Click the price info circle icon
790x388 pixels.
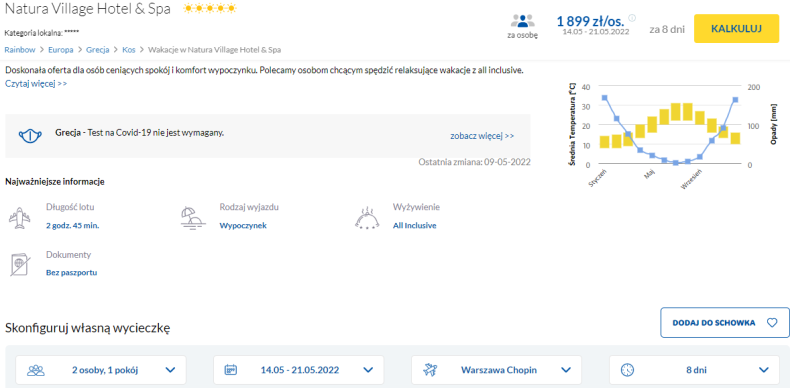coord(632,18)
